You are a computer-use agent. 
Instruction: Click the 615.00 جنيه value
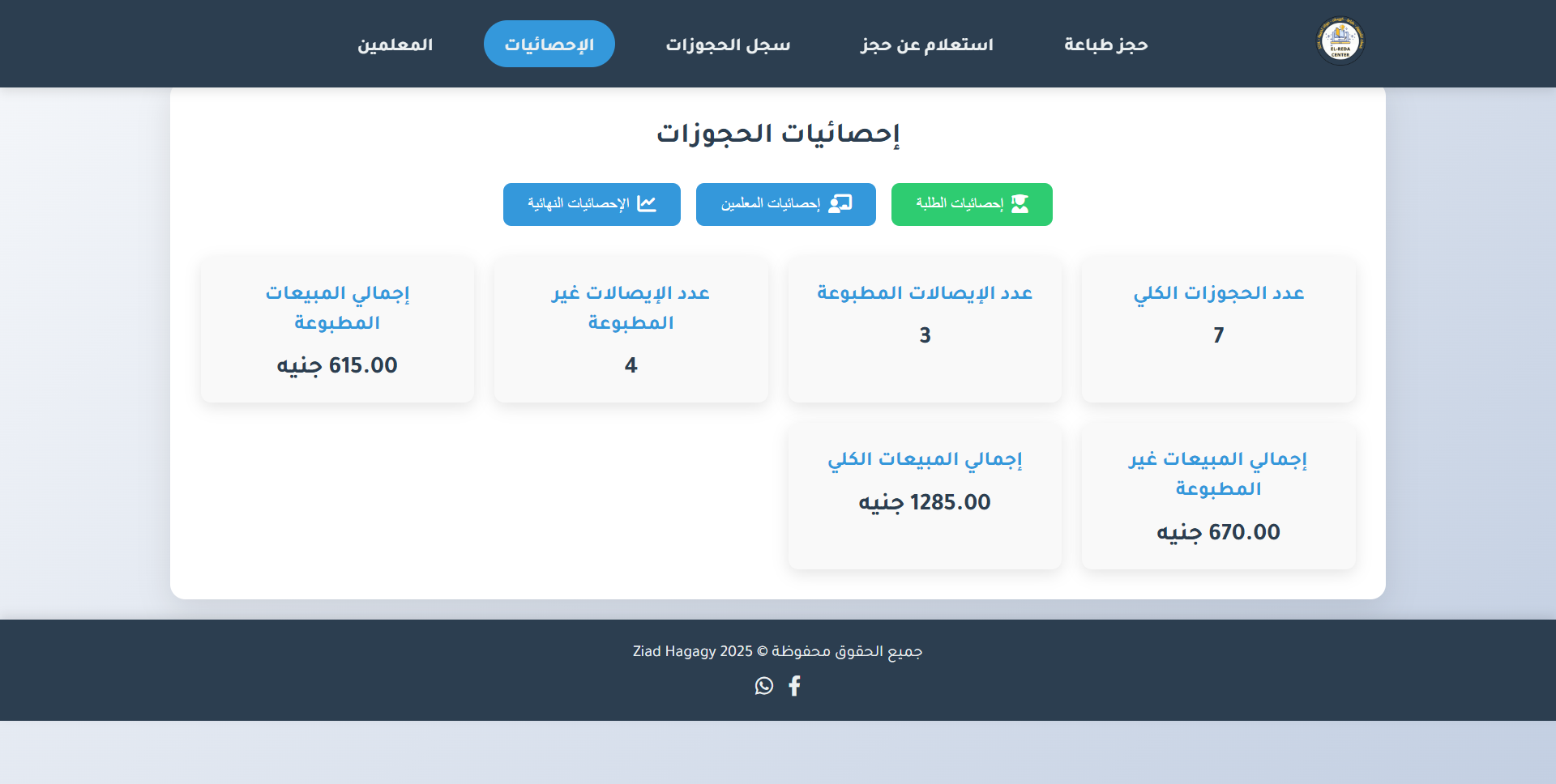coord(337,365)
